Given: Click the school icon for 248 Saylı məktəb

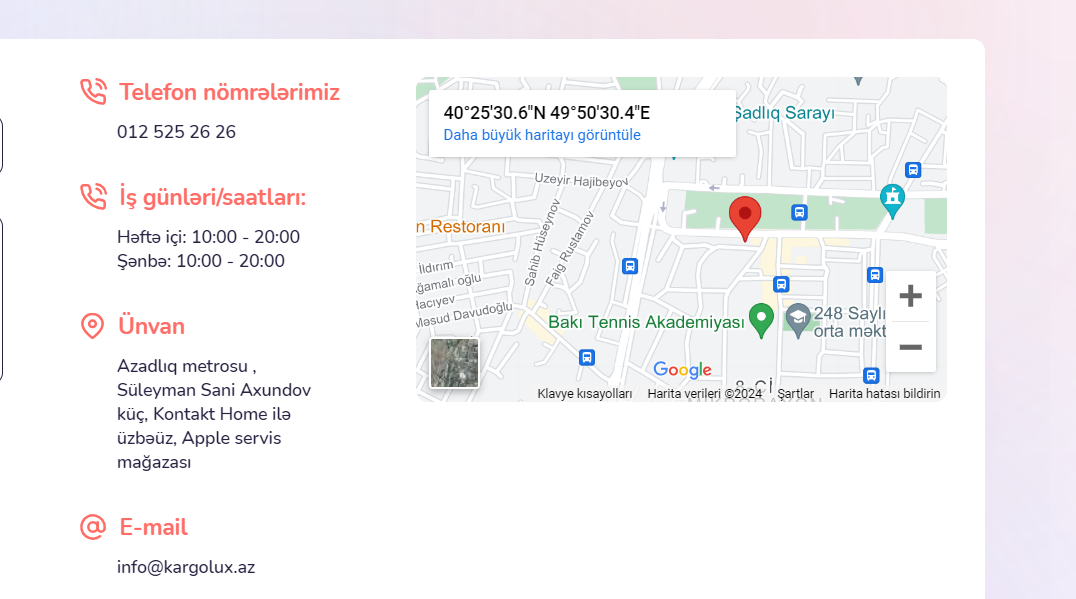Looking at the screenshot, I should [797, 319].
